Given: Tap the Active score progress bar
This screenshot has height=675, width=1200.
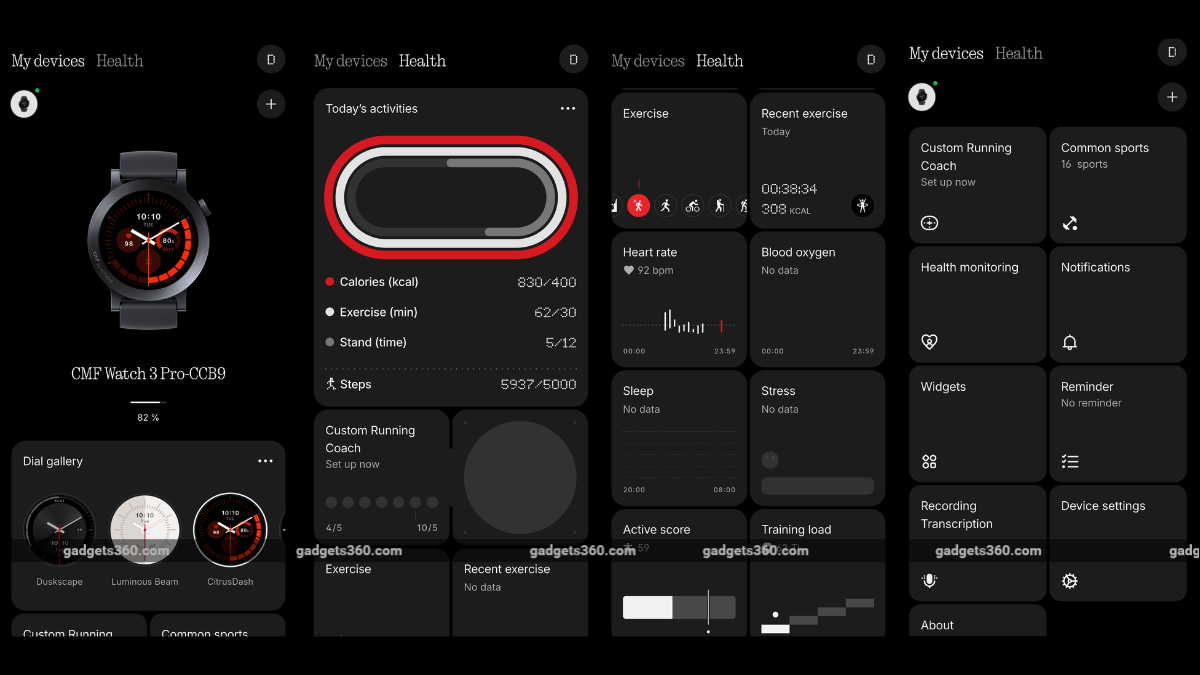Looking at the screenshot, I should coord(679,607).
